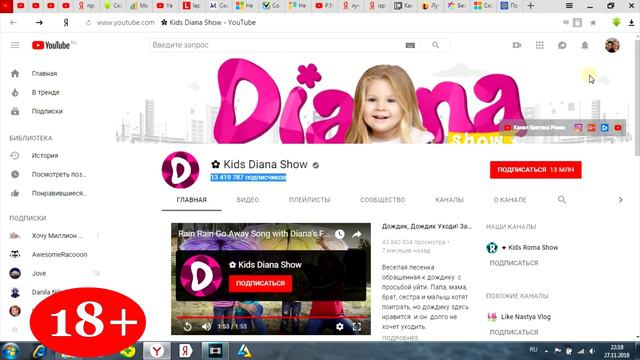Open the on-screen keyboard icon in search

[410, 45]
